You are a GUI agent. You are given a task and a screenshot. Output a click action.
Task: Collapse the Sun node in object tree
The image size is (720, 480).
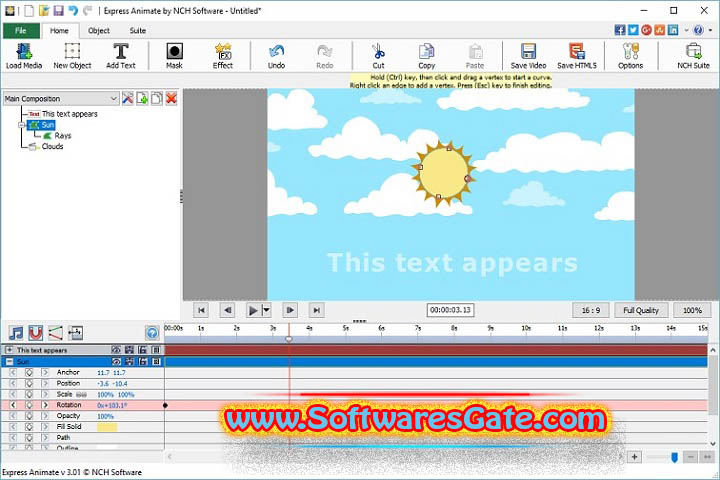[21, 125]
